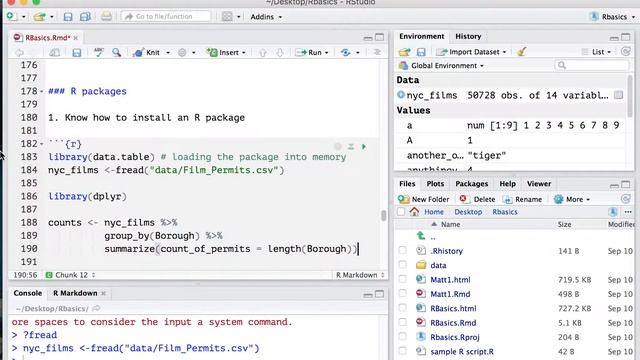Image resolution: width=640 pixels, height=360 pixels.
Task: Tick the checkbox next to sample R script.R
Action: 402,351
